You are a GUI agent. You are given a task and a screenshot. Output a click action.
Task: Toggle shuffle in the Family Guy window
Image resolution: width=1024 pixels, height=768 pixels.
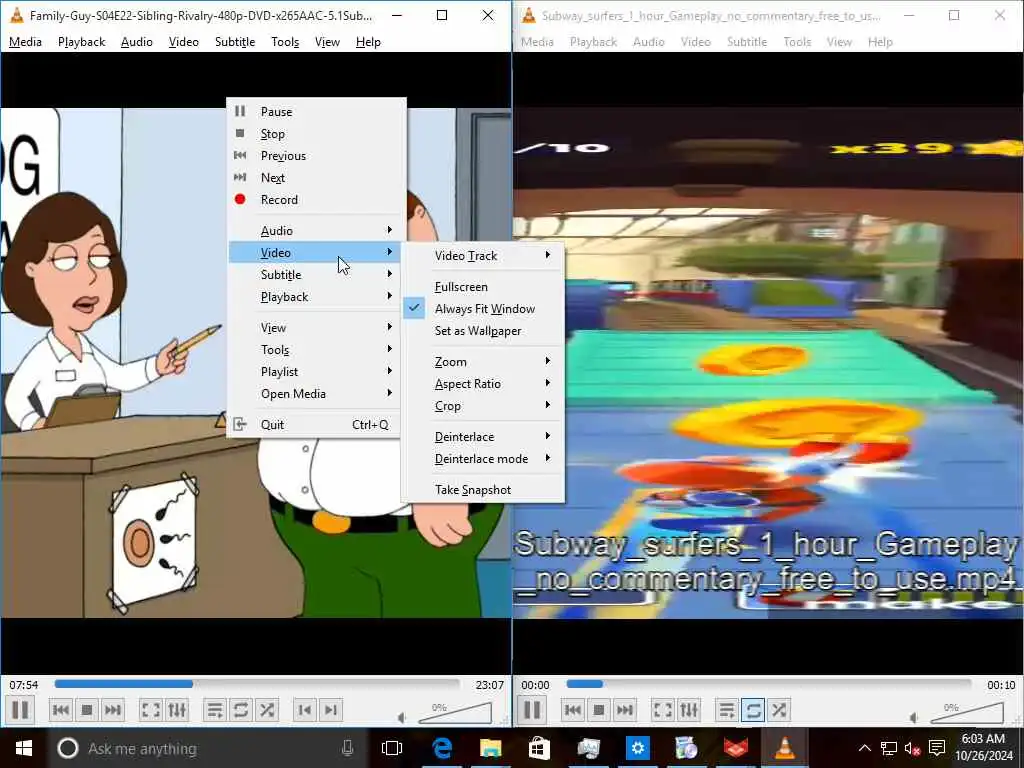[267, 710]
